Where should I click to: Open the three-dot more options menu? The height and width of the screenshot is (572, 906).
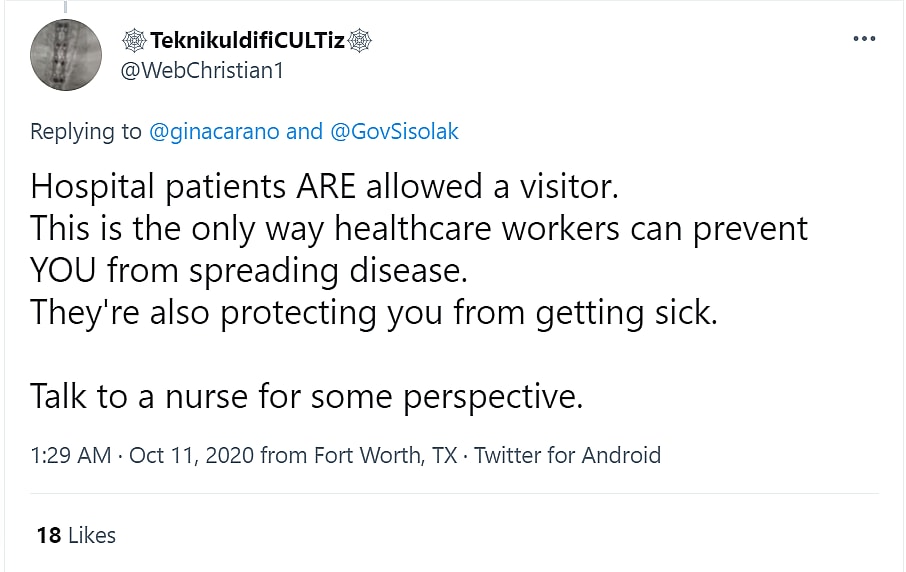pyautogui.click(x=863, y=39)
